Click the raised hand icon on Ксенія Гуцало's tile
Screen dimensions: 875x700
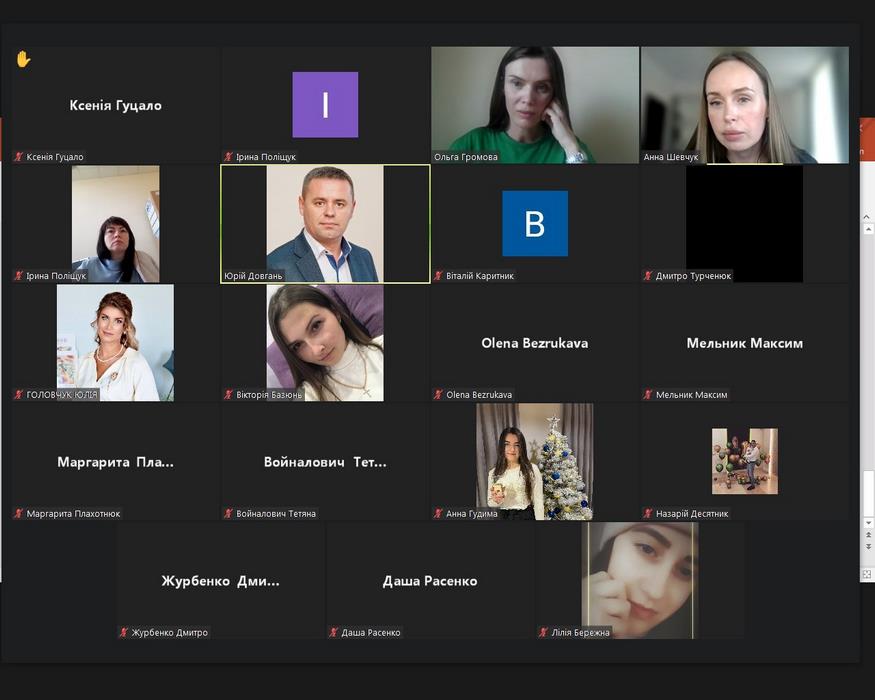click(x=23, y=59)
